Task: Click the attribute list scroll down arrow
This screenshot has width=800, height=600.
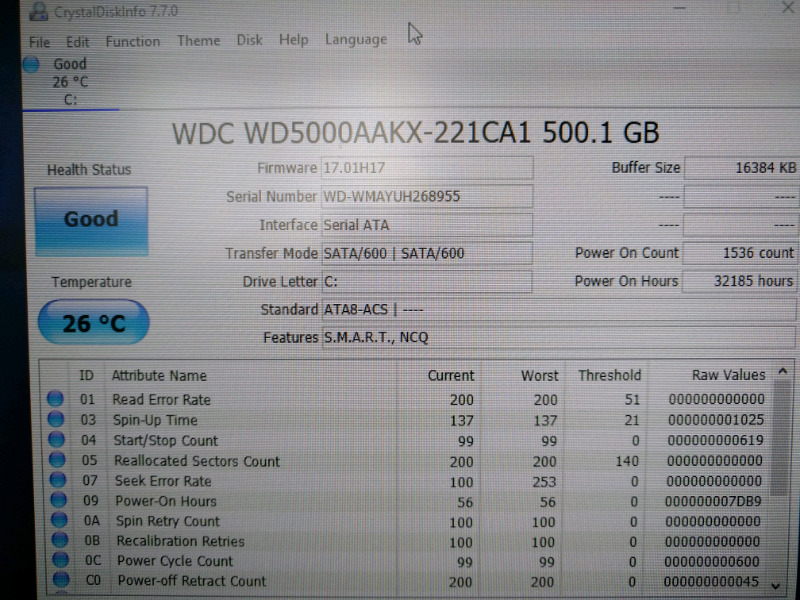Action: click(x=776, y=586)
